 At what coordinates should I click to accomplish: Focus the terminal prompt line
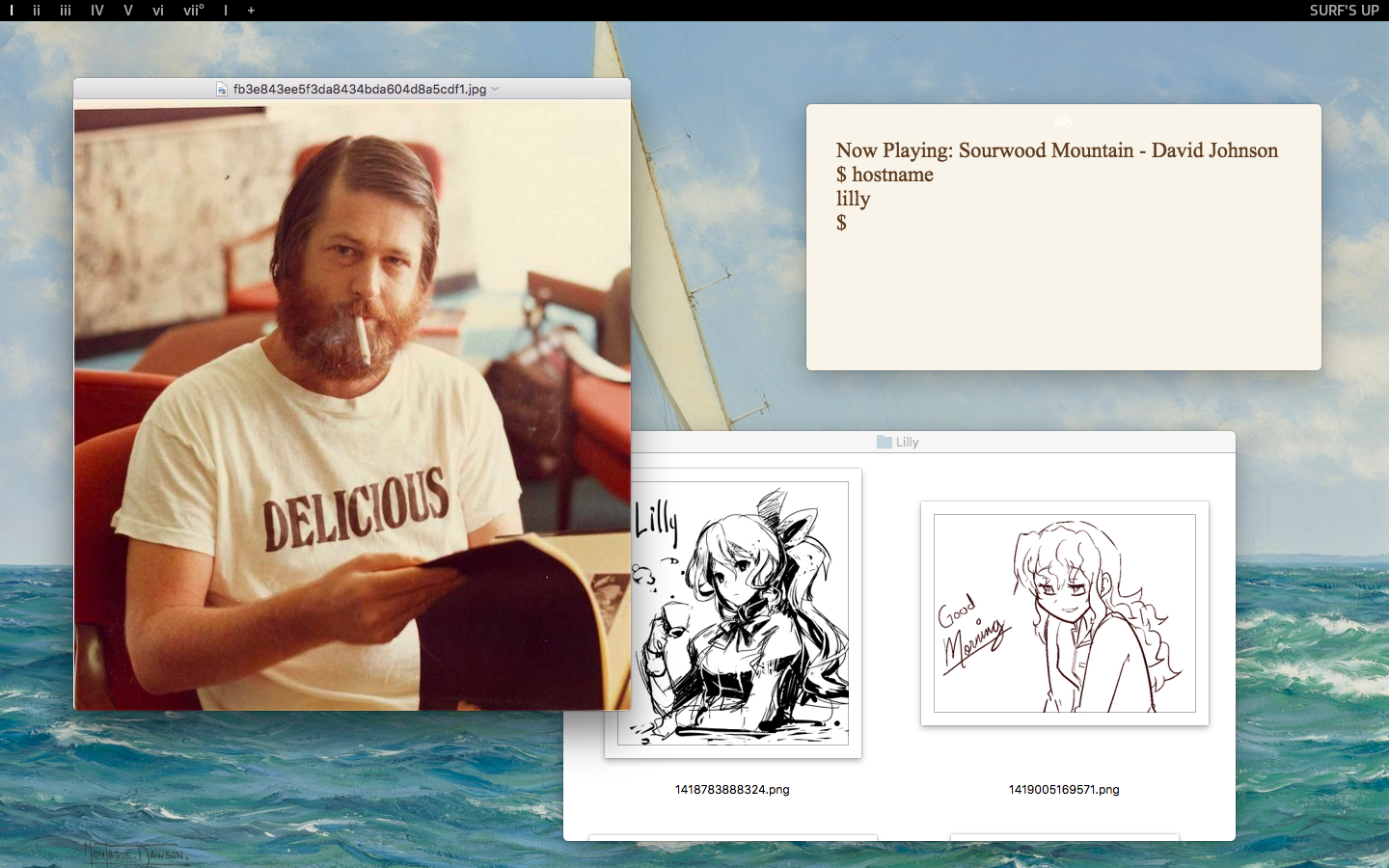[841, 223]
